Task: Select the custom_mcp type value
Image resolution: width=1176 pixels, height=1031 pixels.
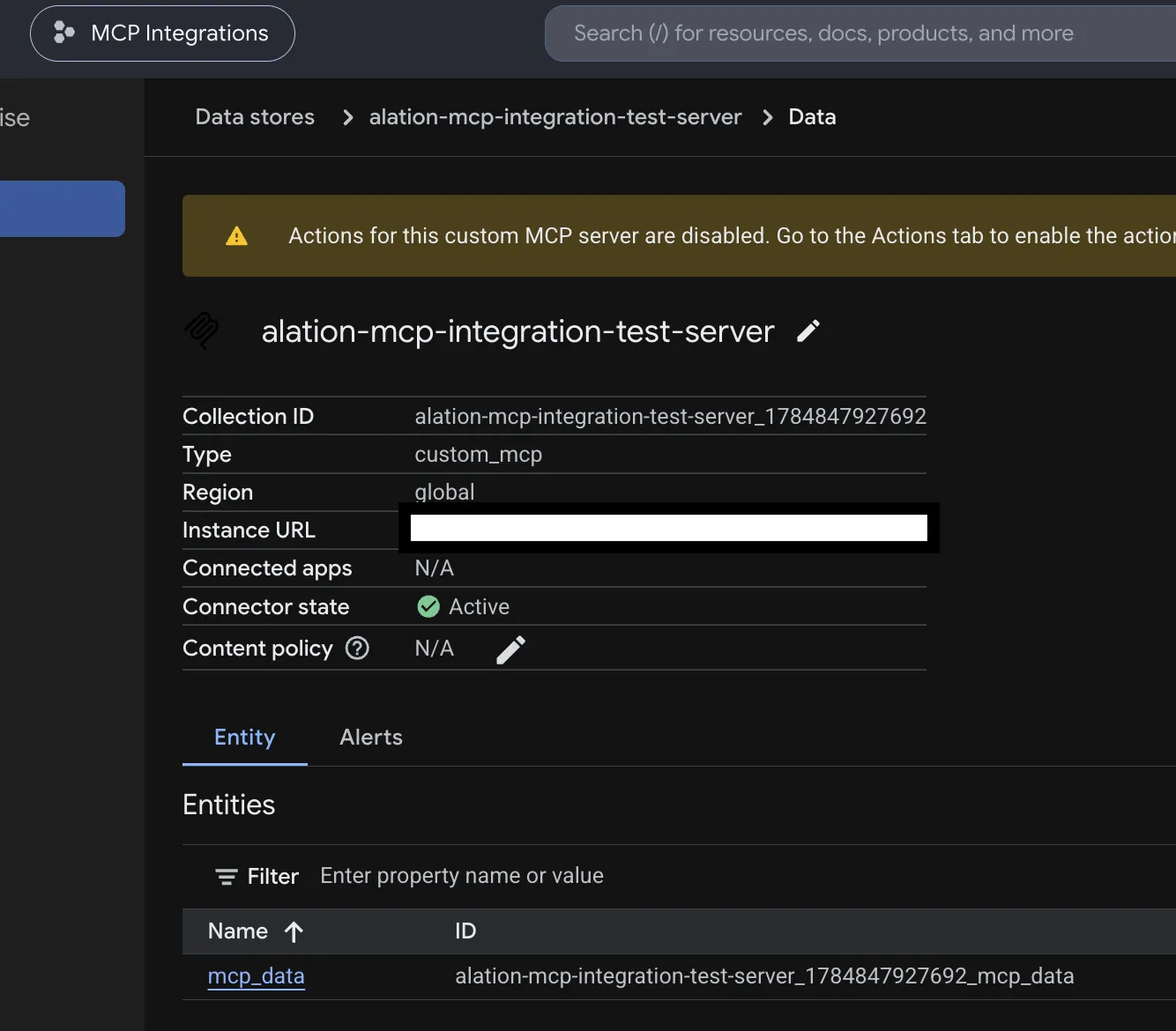Action: 479,455
